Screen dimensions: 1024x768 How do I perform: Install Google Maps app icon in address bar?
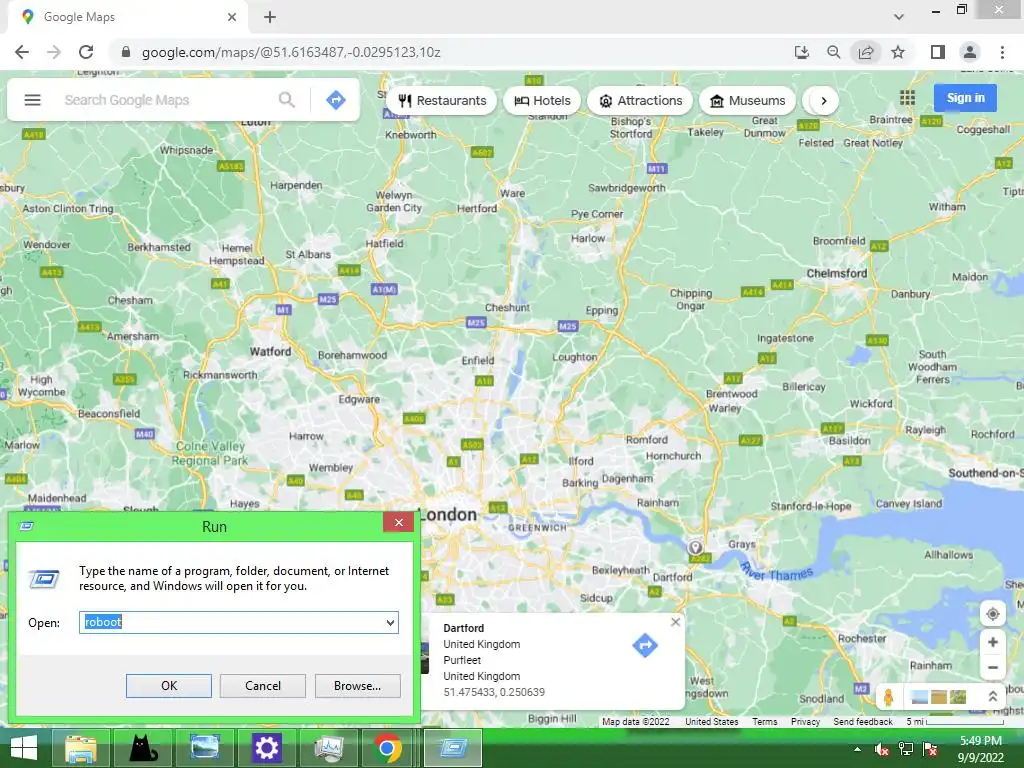click(802, 52)
